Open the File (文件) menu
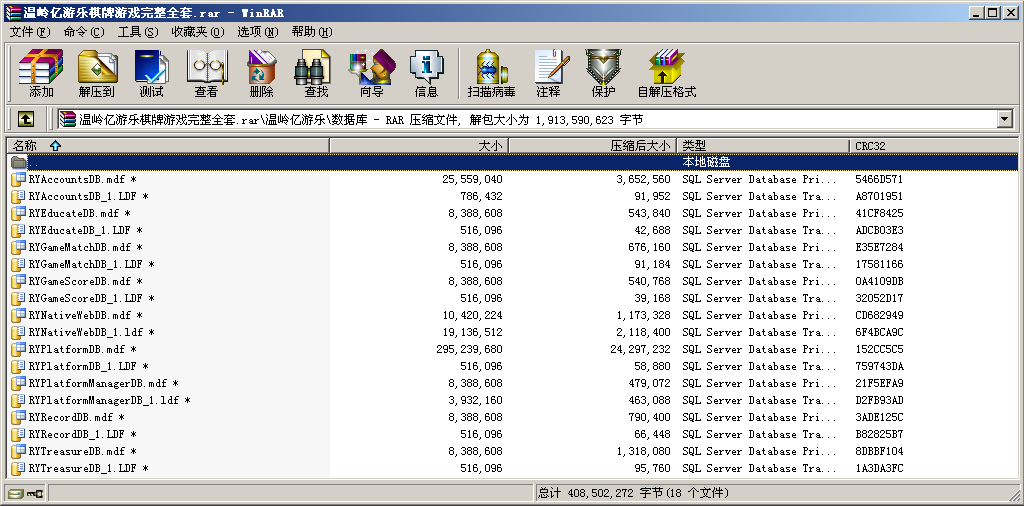Image resolution: width=1024 pixels, height=506 pixels. click(29, 32)
